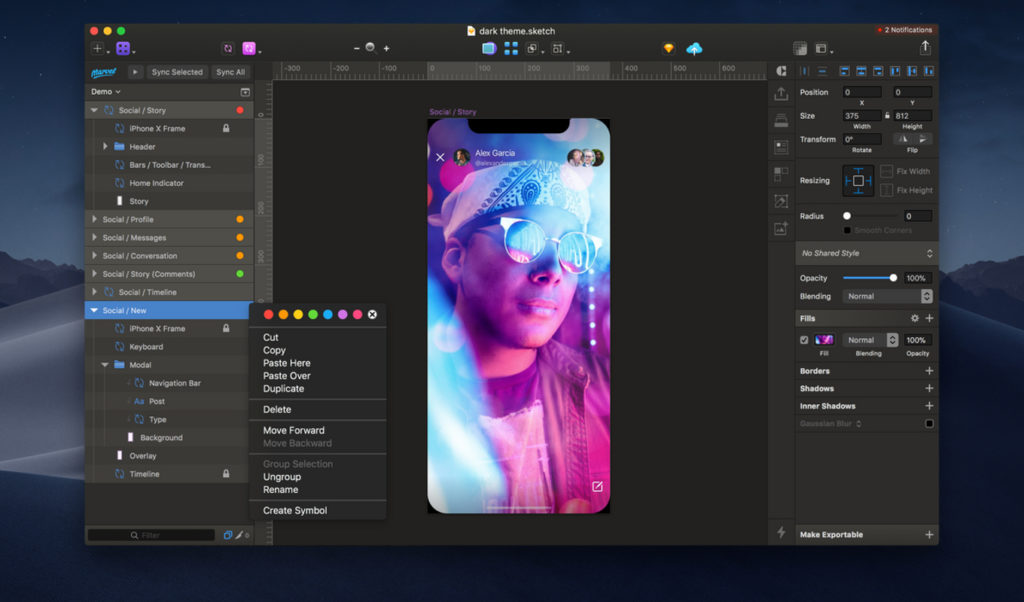Add a new shadow with plus
The width and height of the screenshot is (1024, 602).
click(929, 388)
